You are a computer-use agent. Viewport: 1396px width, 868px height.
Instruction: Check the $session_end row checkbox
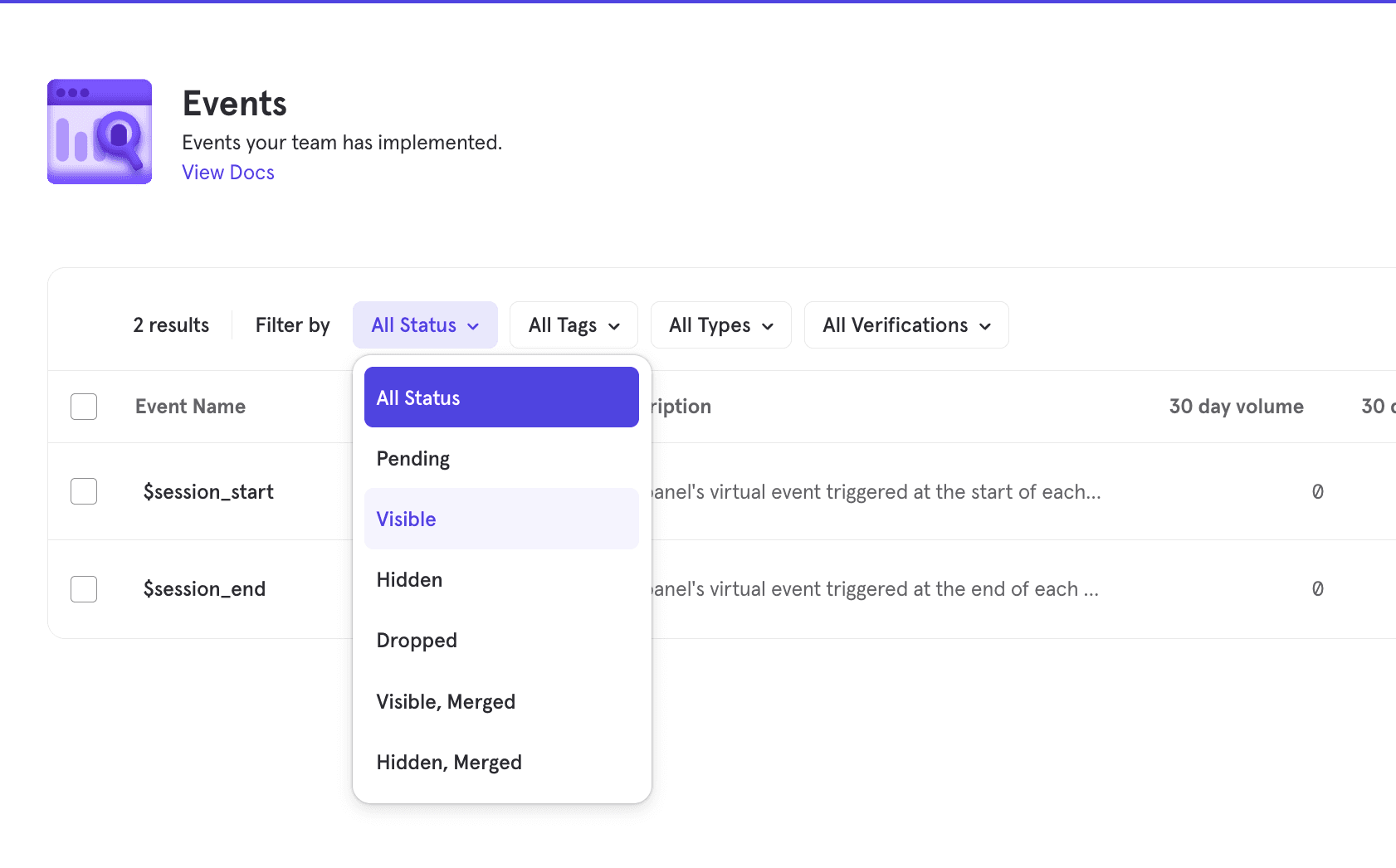84,588
